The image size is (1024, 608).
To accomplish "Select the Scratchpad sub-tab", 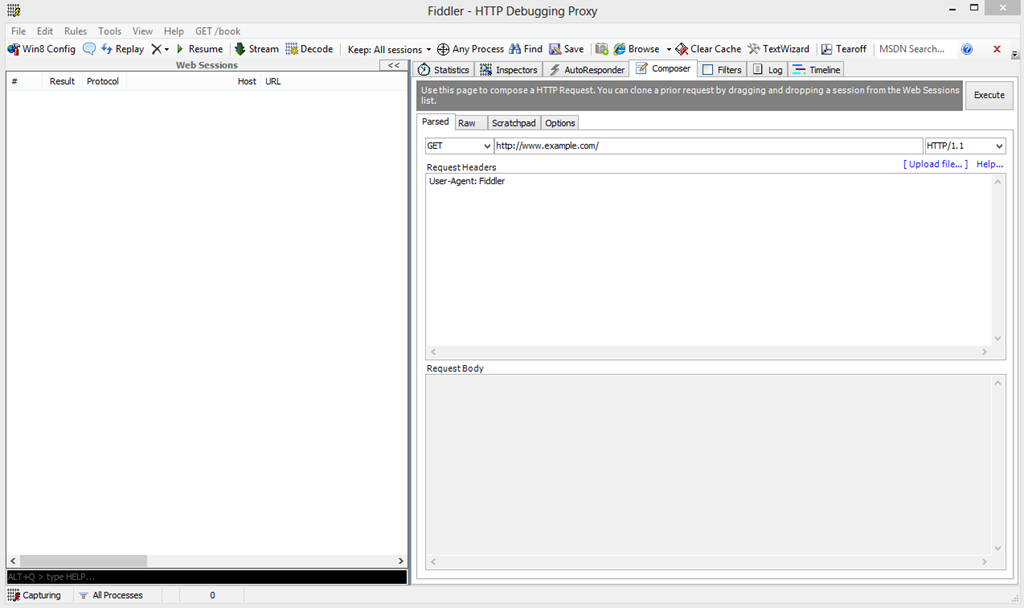I will pyautogui.click(x=513, y=123).
